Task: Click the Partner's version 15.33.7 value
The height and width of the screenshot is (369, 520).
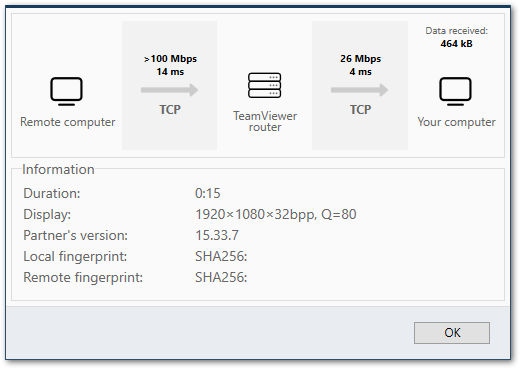Action: coord(217,235)
